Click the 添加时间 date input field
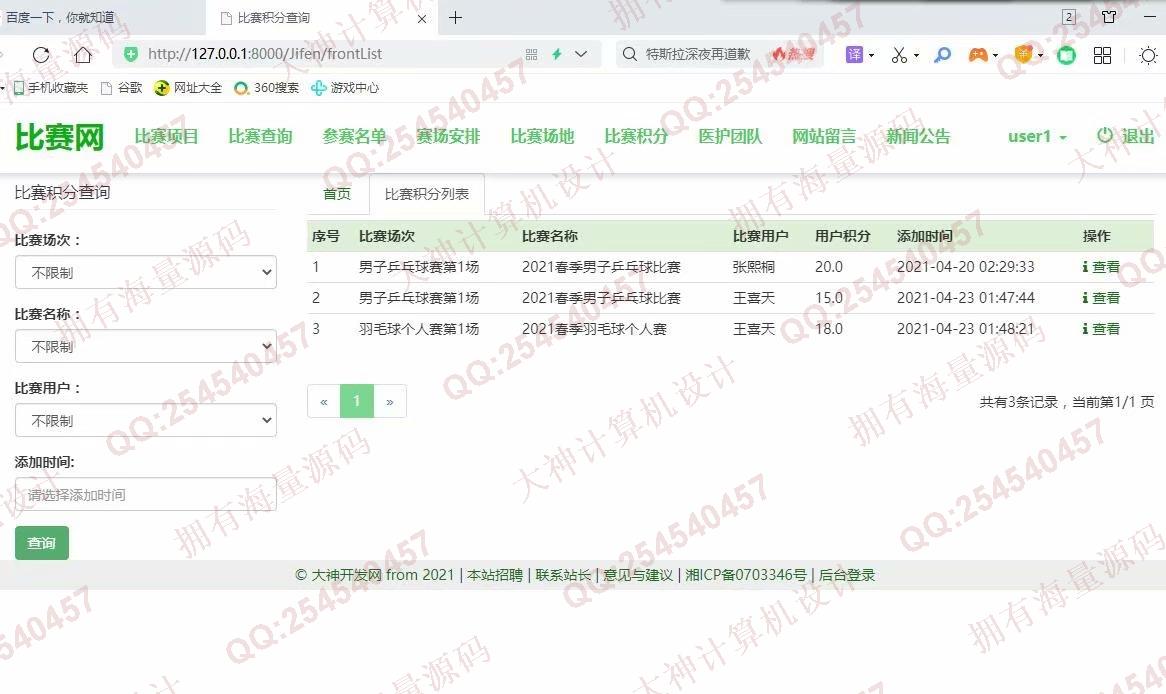 click(x=146, y=494)
